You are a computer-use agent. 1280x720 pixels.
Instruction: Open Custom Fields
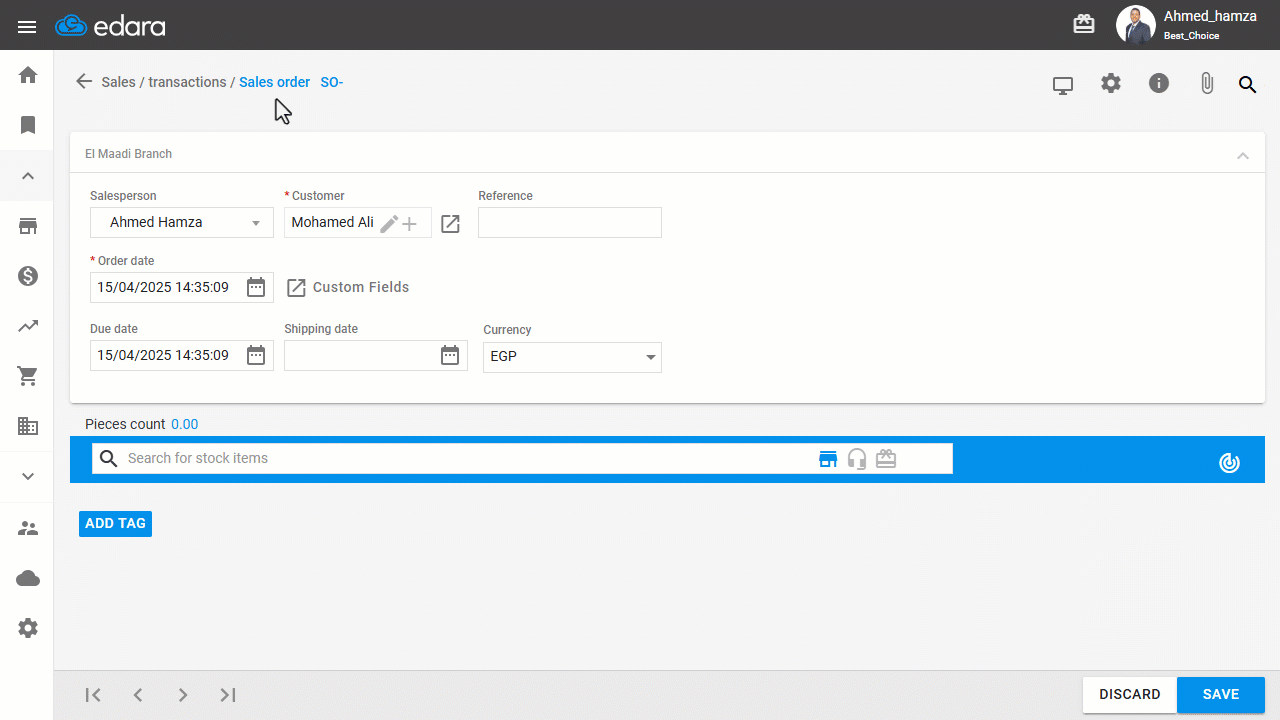(x=348, y=287)
